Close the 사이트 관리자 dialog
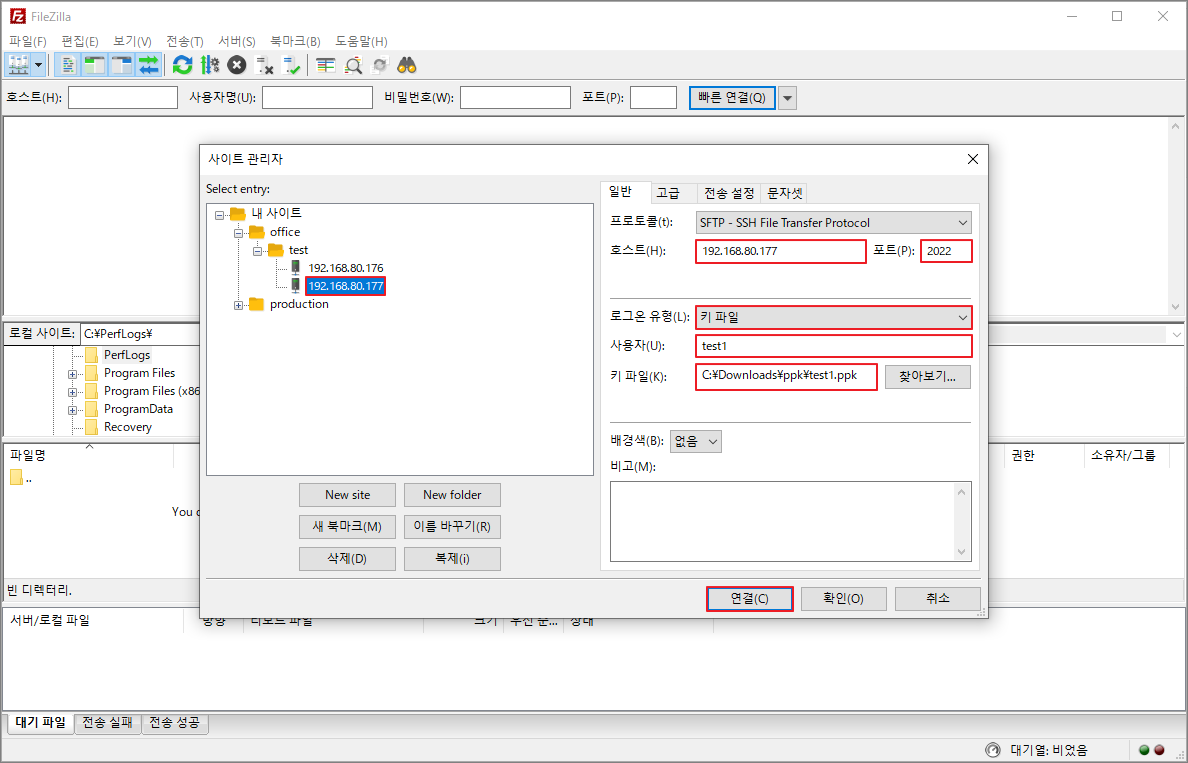Viewport: 1188px width, 763px height. point(973,159)
